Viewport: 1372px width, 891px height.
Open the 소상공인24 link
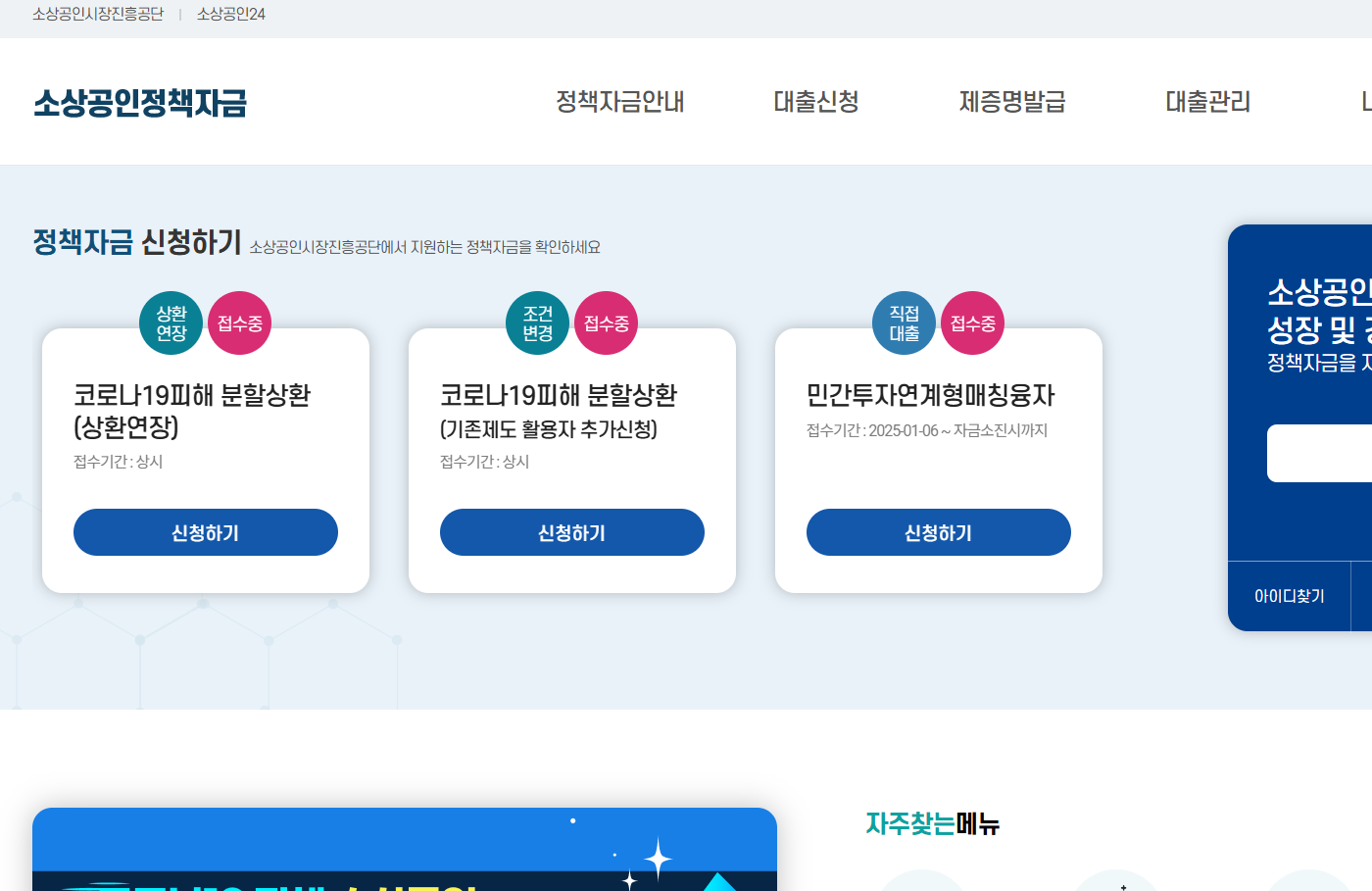229,15
